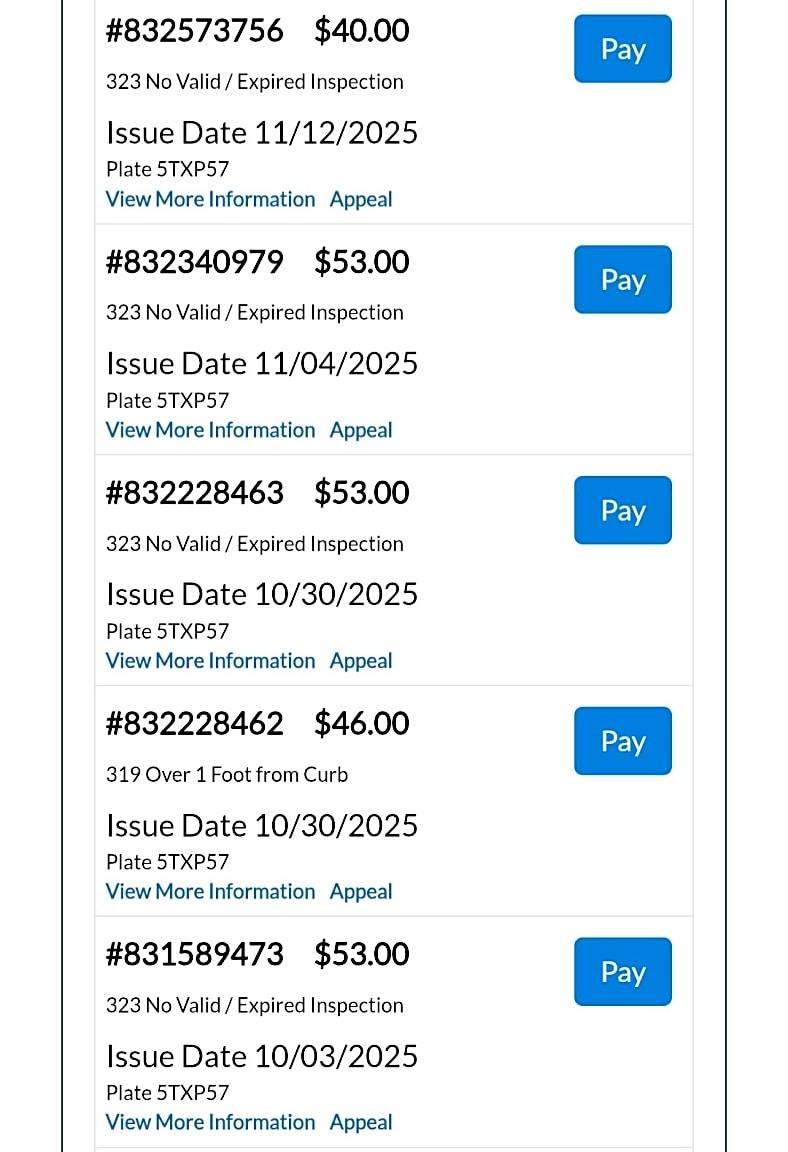
Task: Click the $46.00 amount on ticket #832228462
Action: point(361,724)
